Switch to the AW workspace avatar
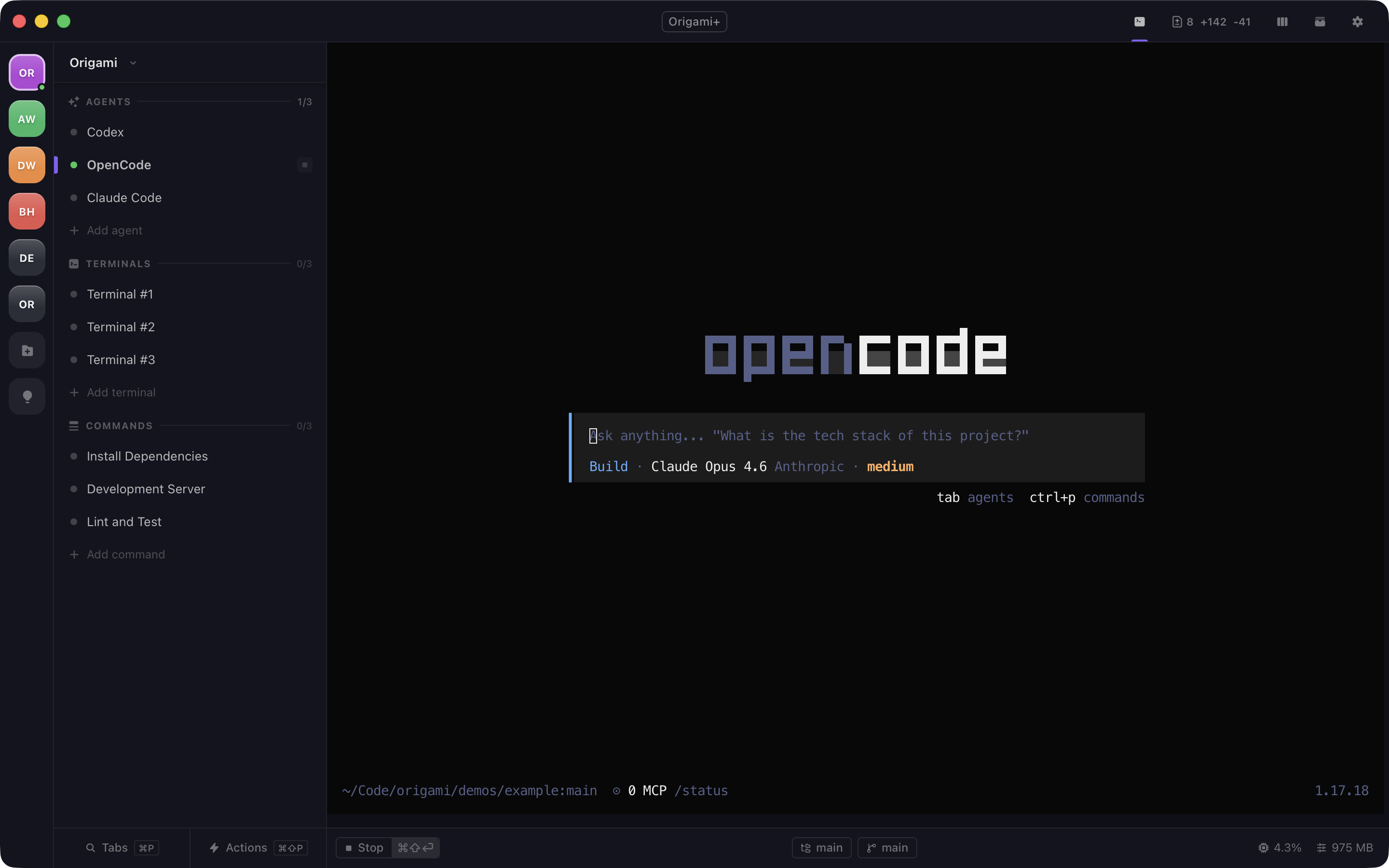 pos(27,119)
